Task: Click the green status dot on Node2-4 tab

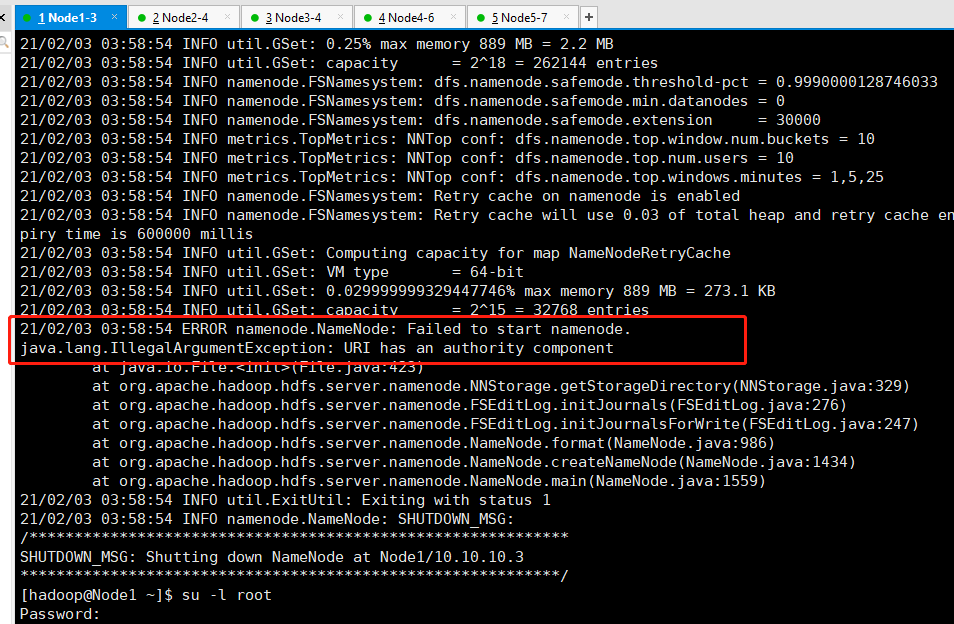Action: click(x=142, y=18)
